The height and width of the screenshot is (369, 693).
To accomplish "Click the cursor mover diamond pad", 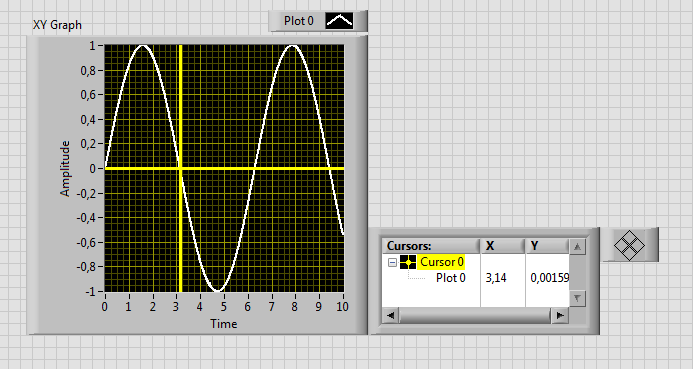I will 629,245.
